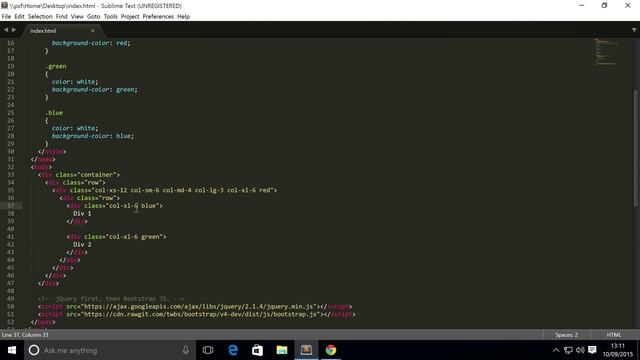Click the Cortana search box
640x360 pixels.
click(110, 350)
